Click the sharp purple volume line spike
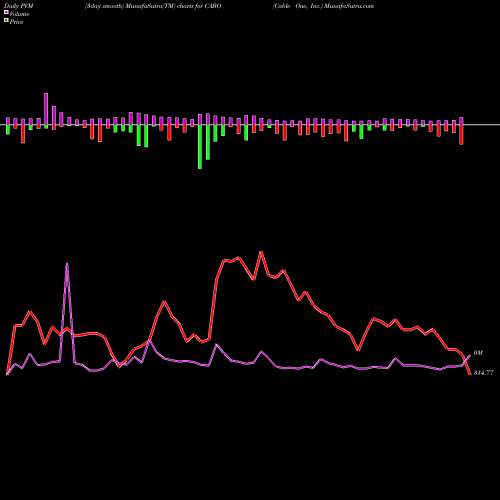 pyautogui.click(x=67, y=264)
